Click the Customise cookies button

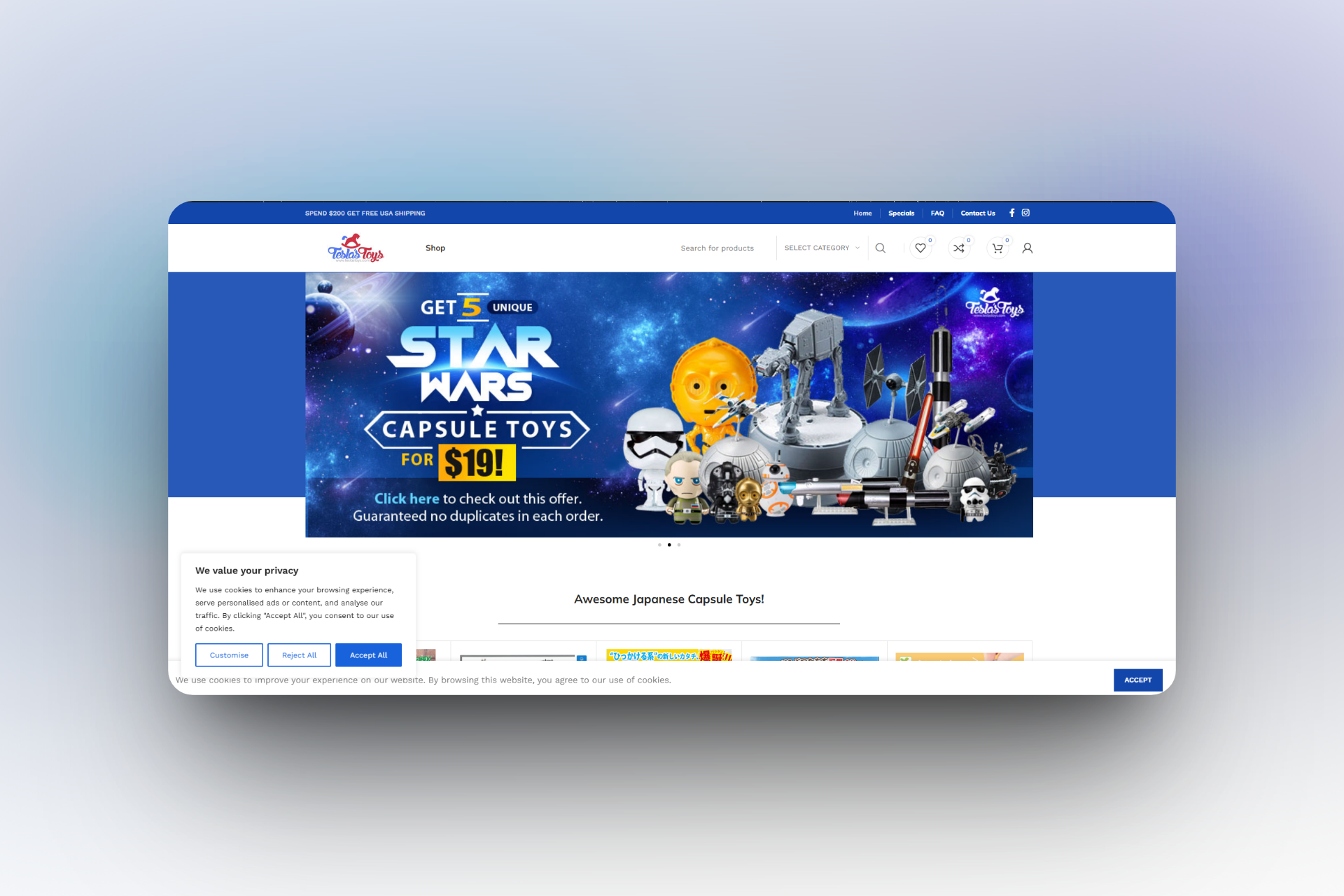229,655
